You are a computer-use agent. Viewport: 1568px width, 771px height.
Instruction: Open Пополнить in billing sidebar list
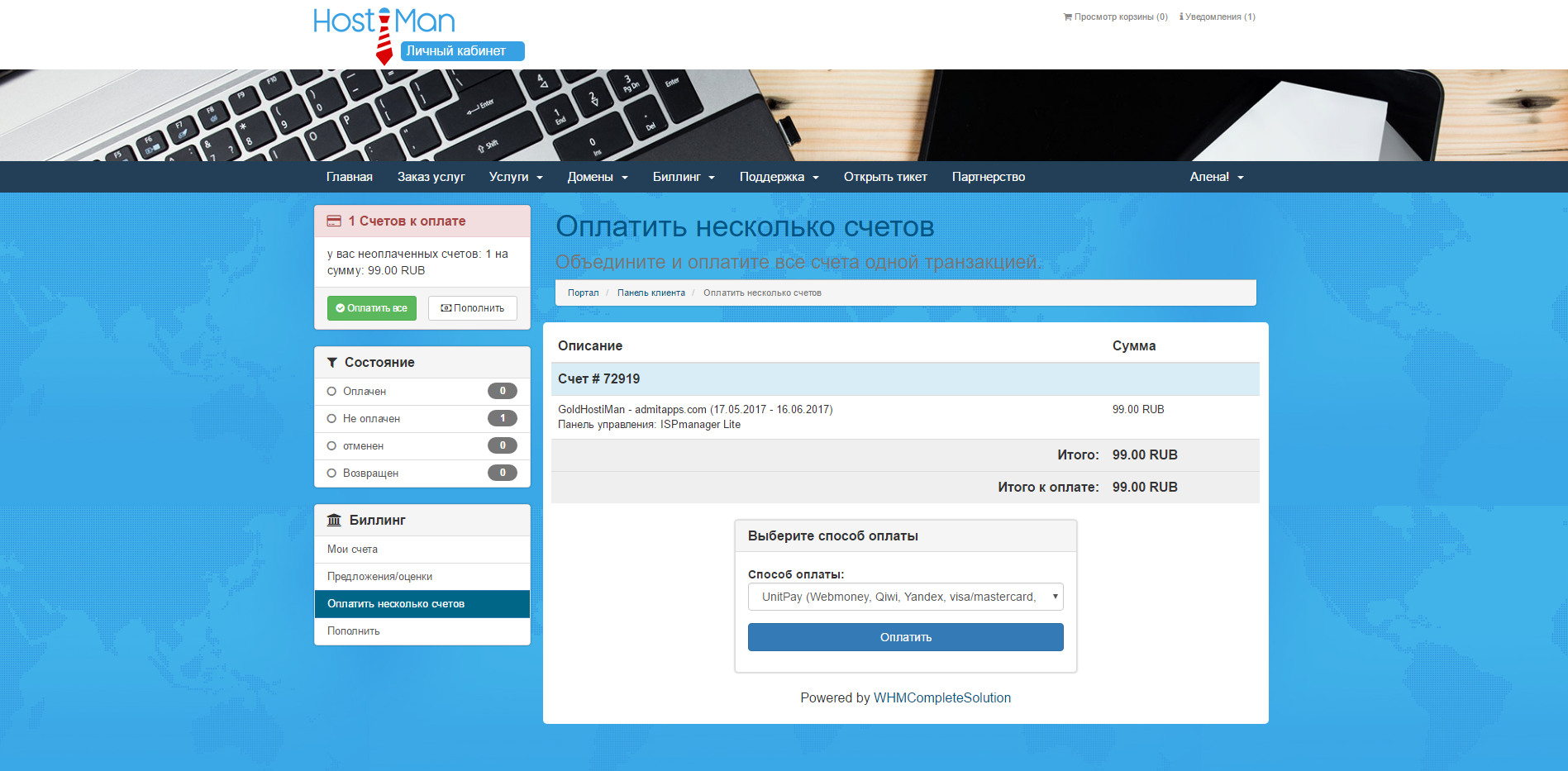pos(422,631)
